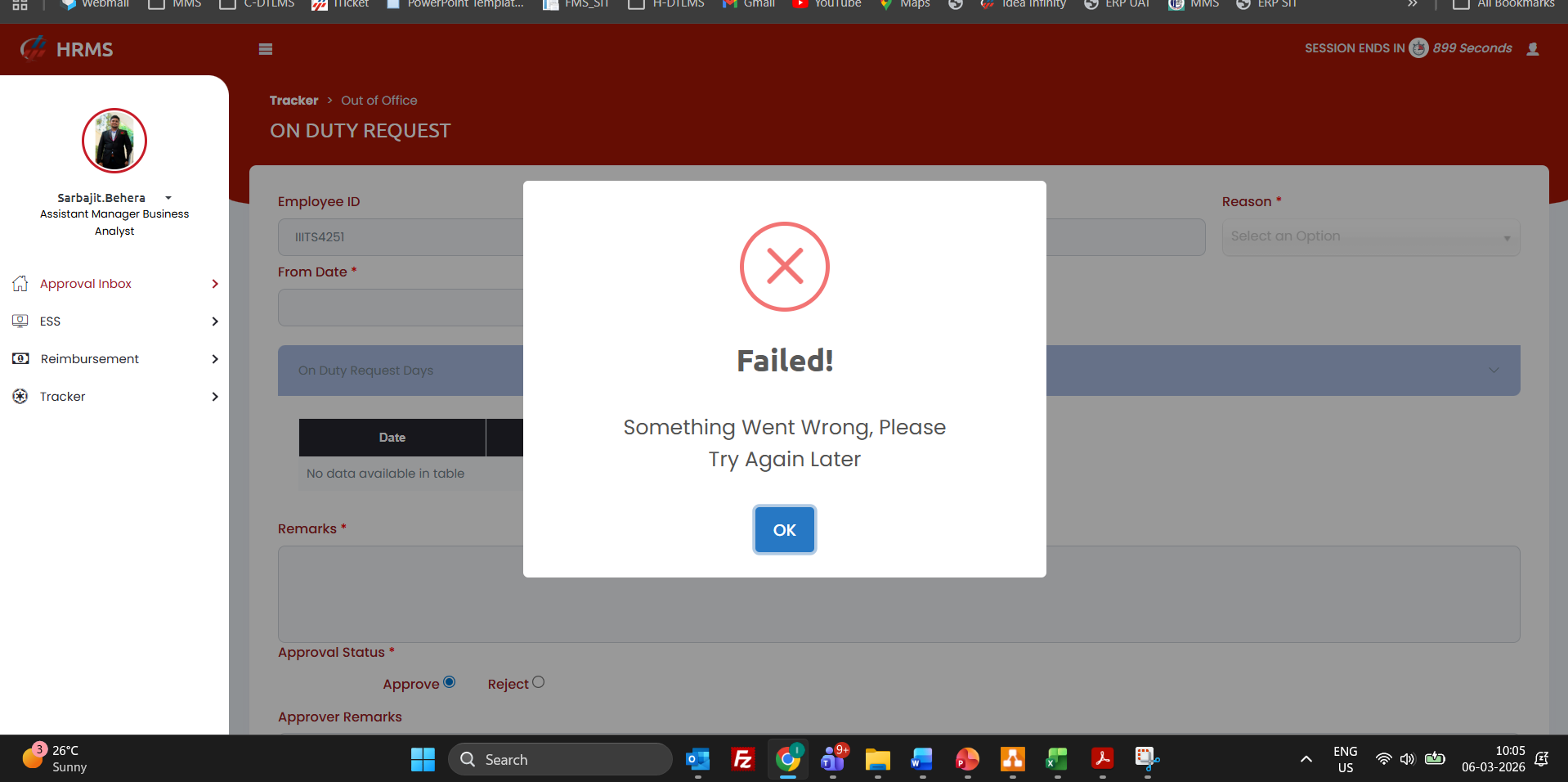Open the notification center icon

[x=1542, y=759]
